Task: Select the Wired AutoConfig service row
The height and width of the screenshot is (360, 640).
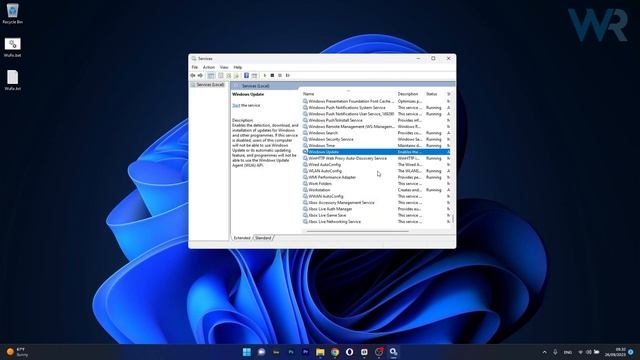Action: click(376, 164)
